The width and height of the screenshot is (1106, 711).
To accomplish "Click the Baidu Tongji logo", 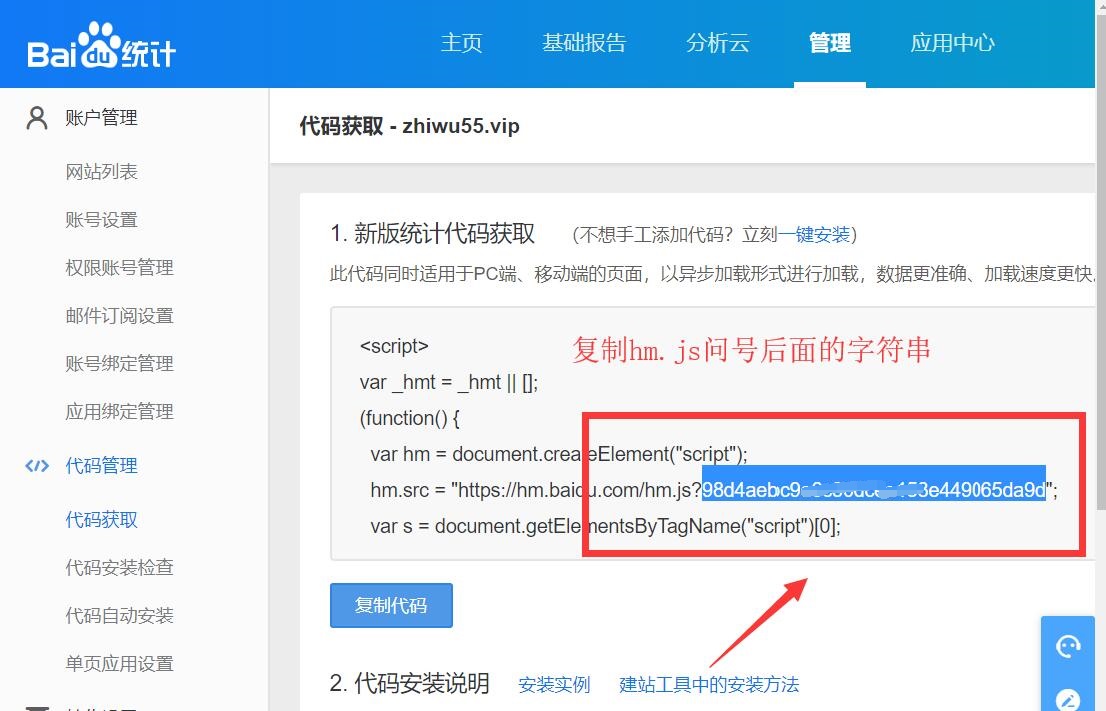I will [101, 46].
